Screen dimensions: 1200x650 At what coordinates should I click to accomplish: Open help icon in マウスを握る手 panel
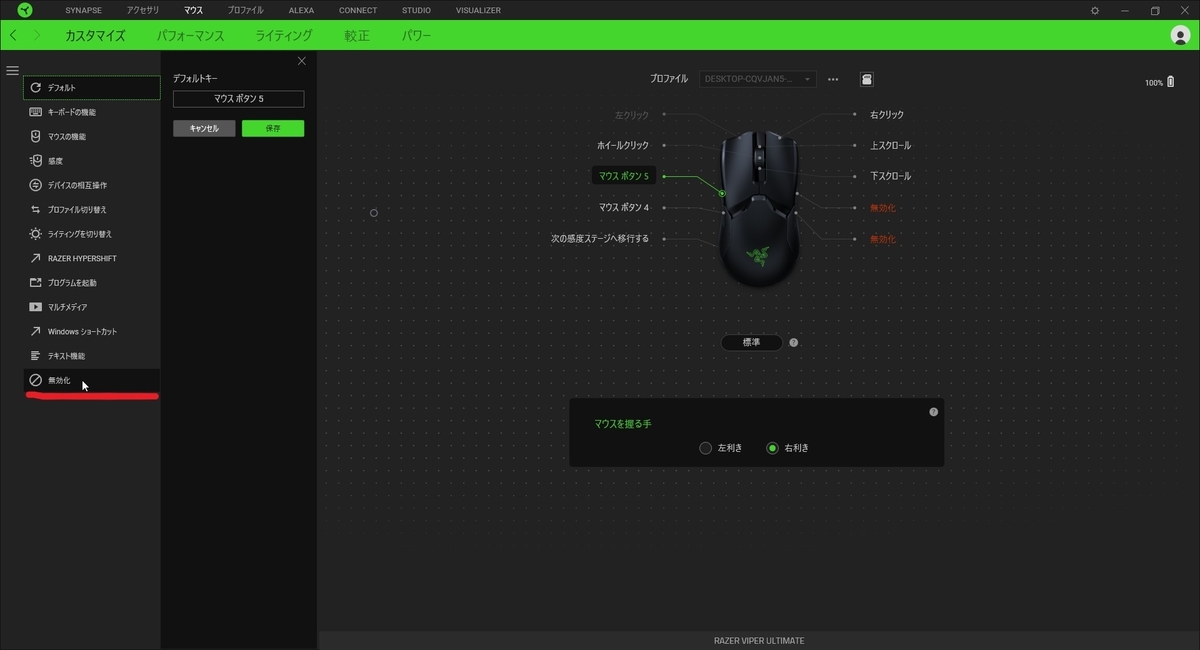[933, 411]
